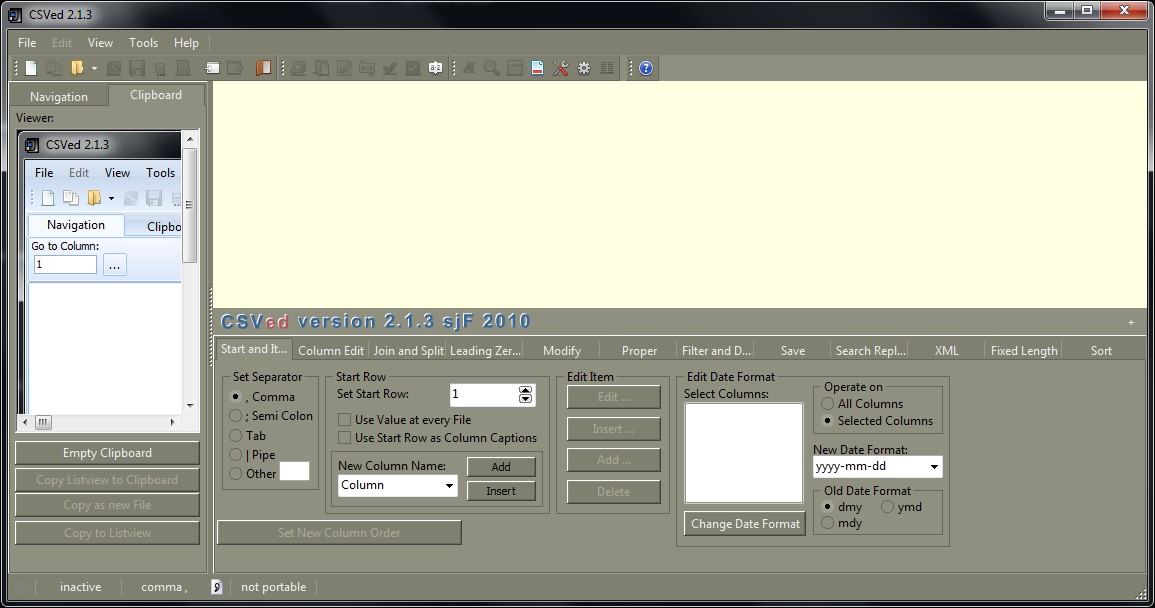This screenshot has width=1155, height=608.
Task: Open the XML tab
Action: 947,351
